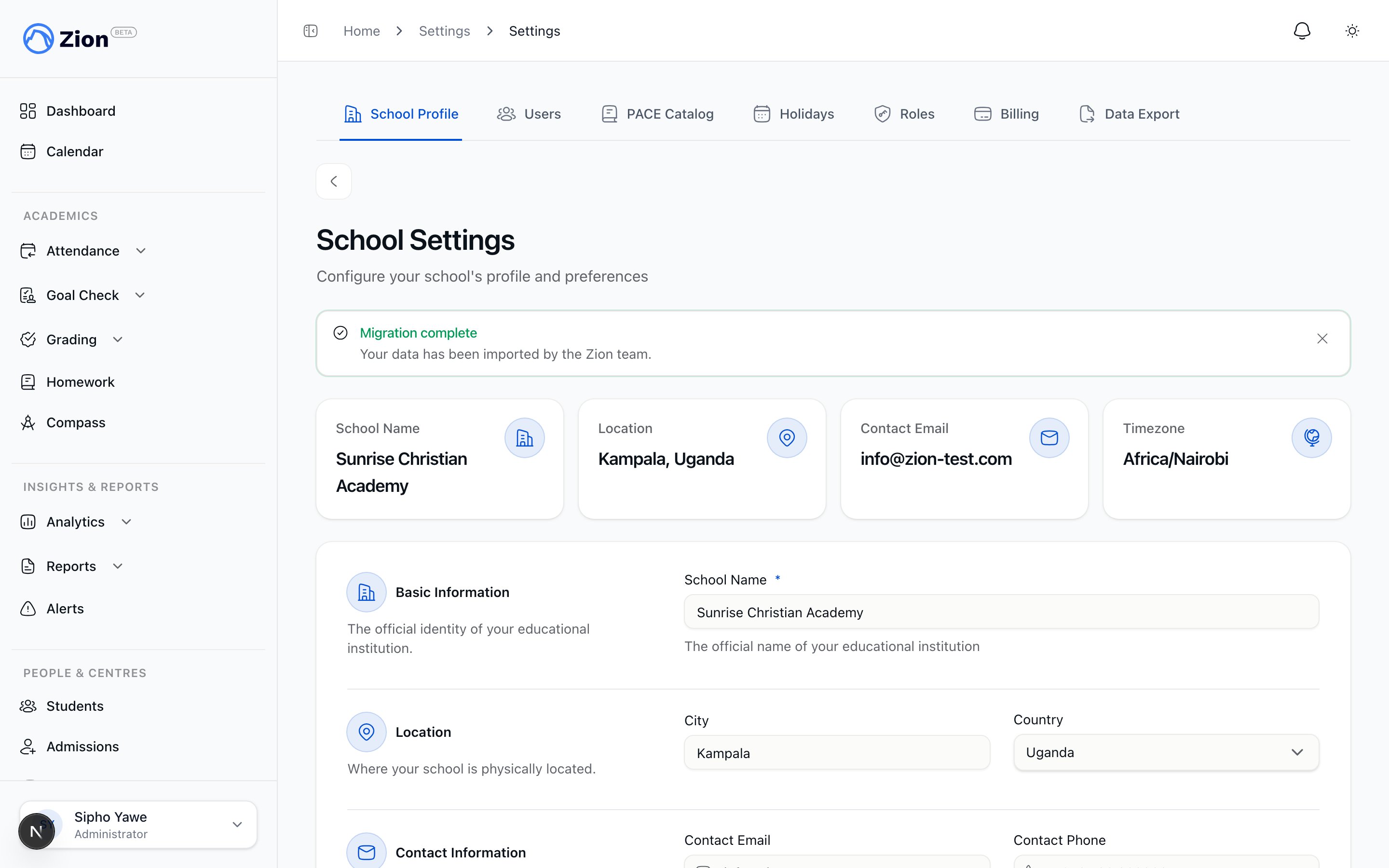Expand the Grading chevron
1389x868 pixels.
click(x=118, y=339)
